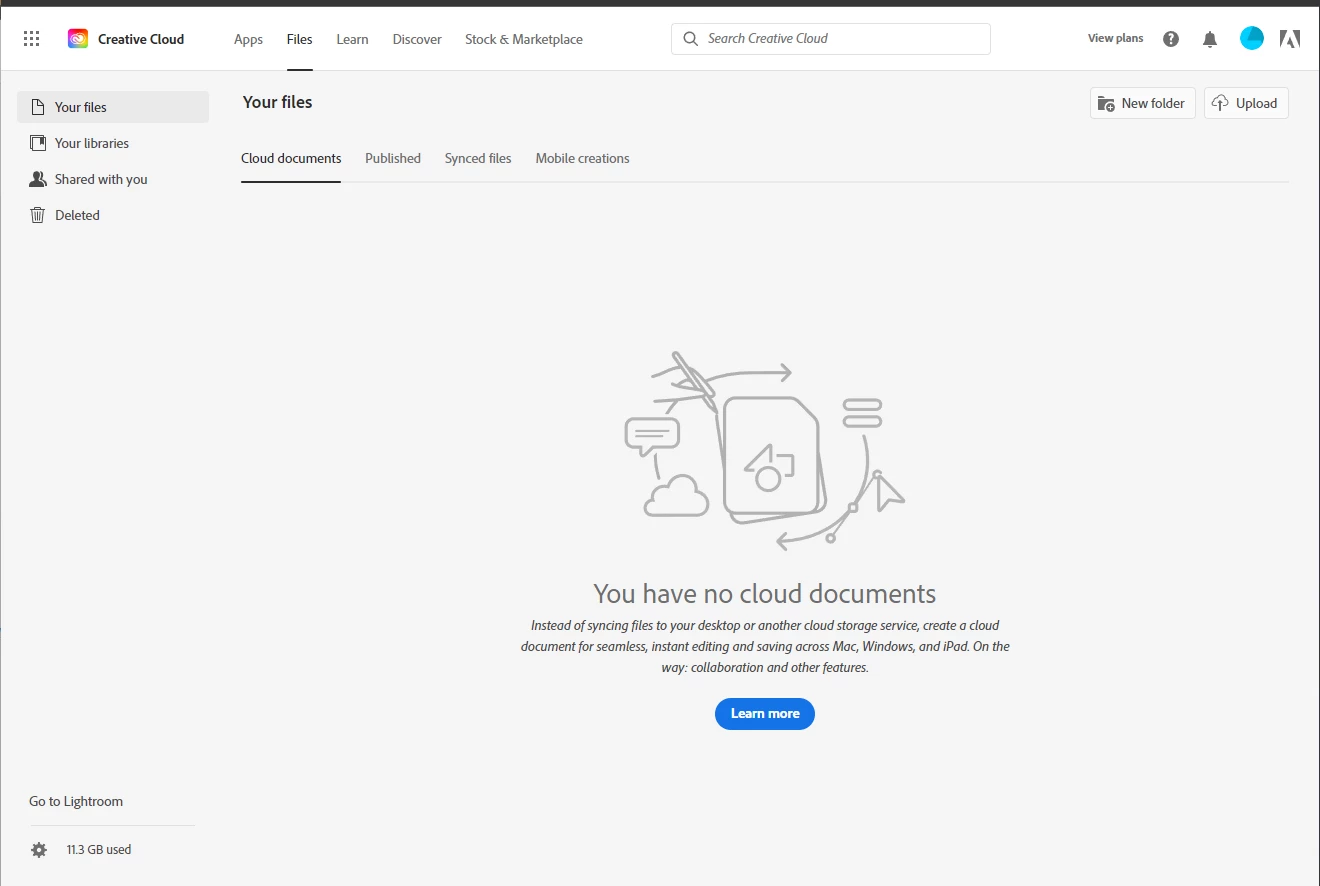This screenshot has width=1320, height=886.
Task: Open the notifications bell
Action: [x=1210, y=39]
